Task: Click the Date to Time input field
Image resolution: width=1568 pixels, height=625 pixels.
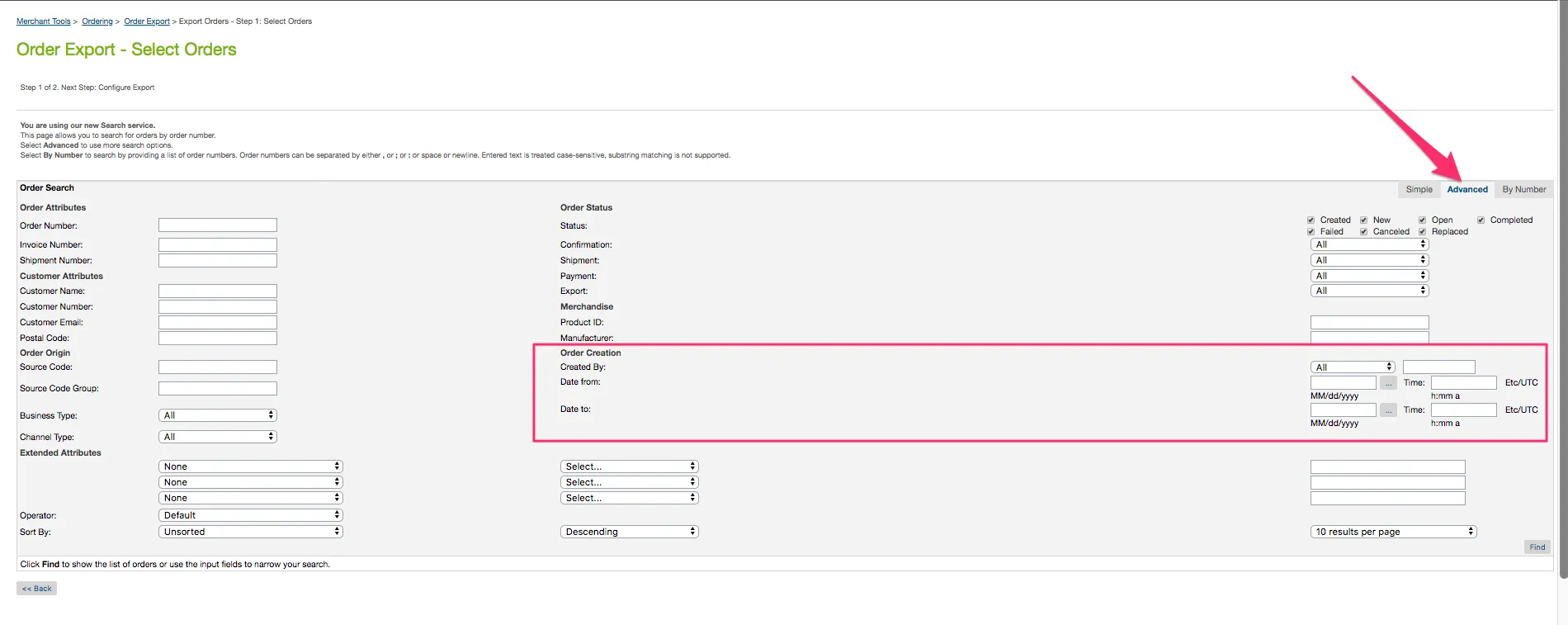Action: pyautogui.click(x=1464, y=410)
